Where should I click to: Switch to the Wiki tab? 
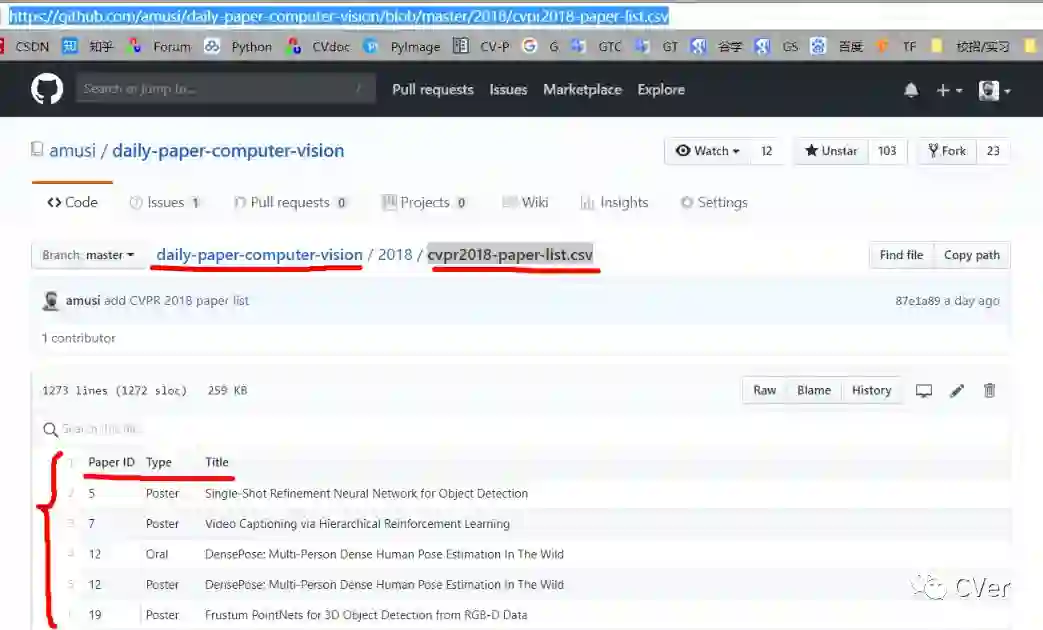(x=525, y=202)
